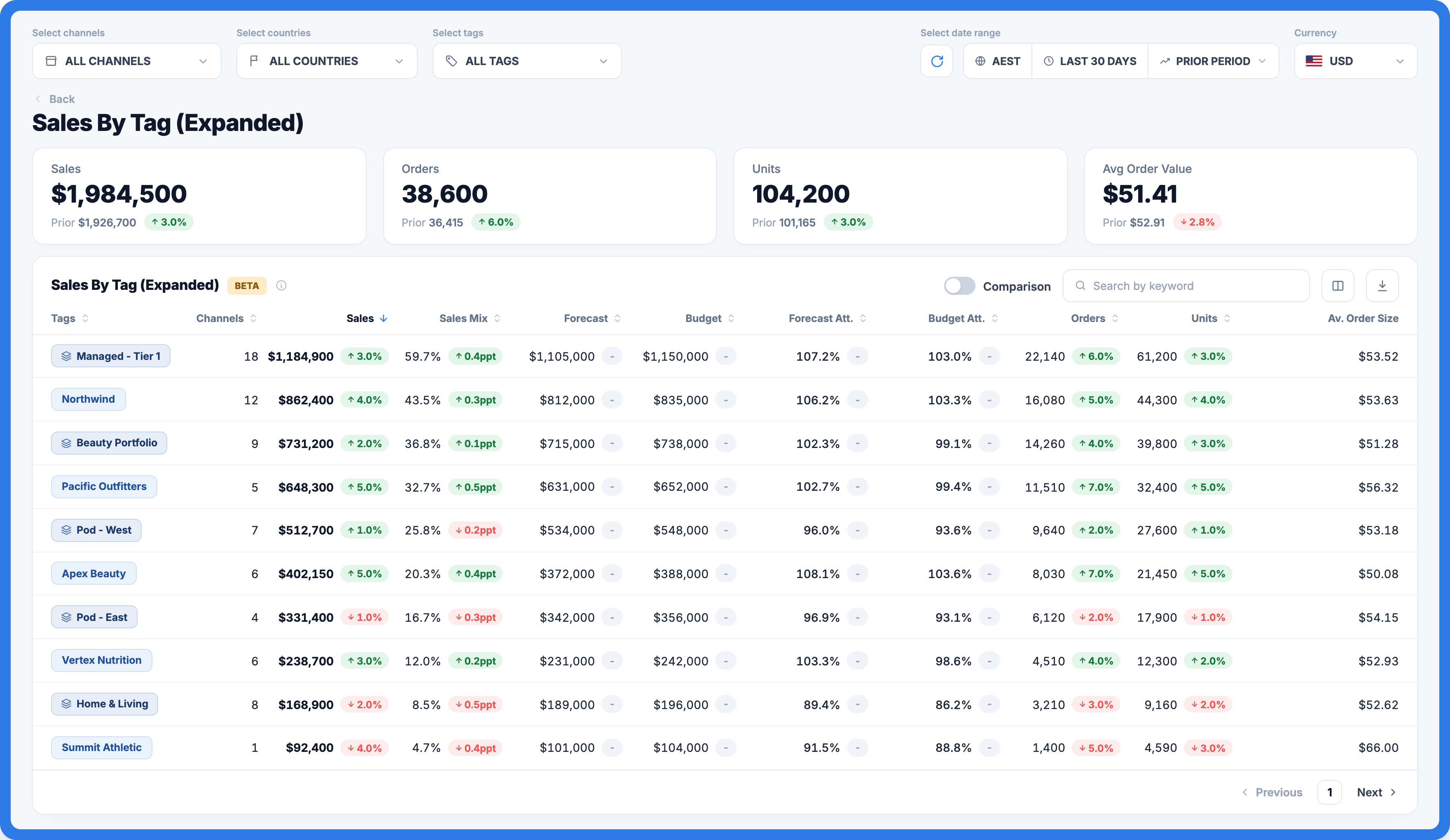
Task: Click the info icon beside BETA badge
Action: point(281,285)
